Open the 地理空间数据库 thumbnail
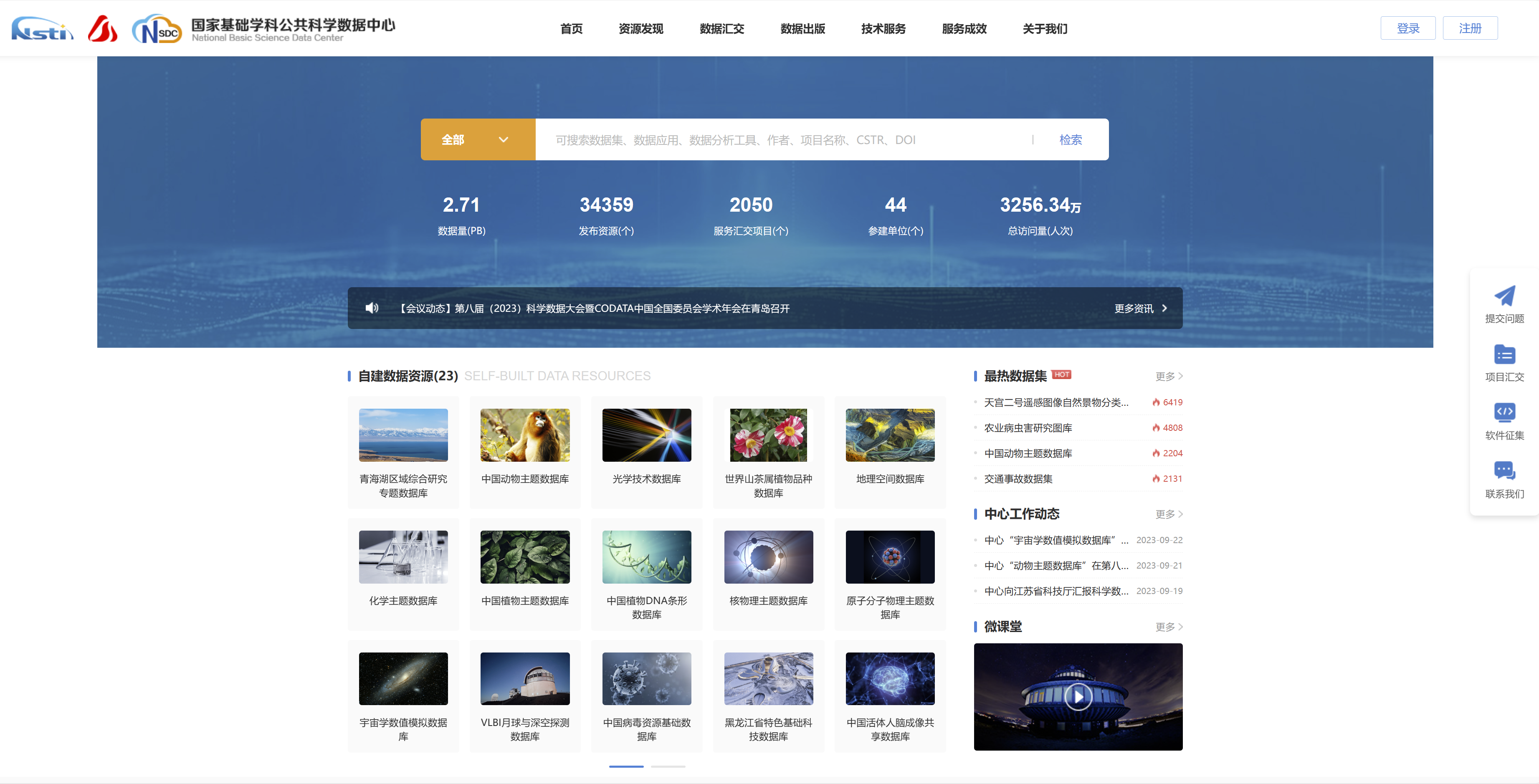This screenshot has width=1539, height=784. [890, 435]
